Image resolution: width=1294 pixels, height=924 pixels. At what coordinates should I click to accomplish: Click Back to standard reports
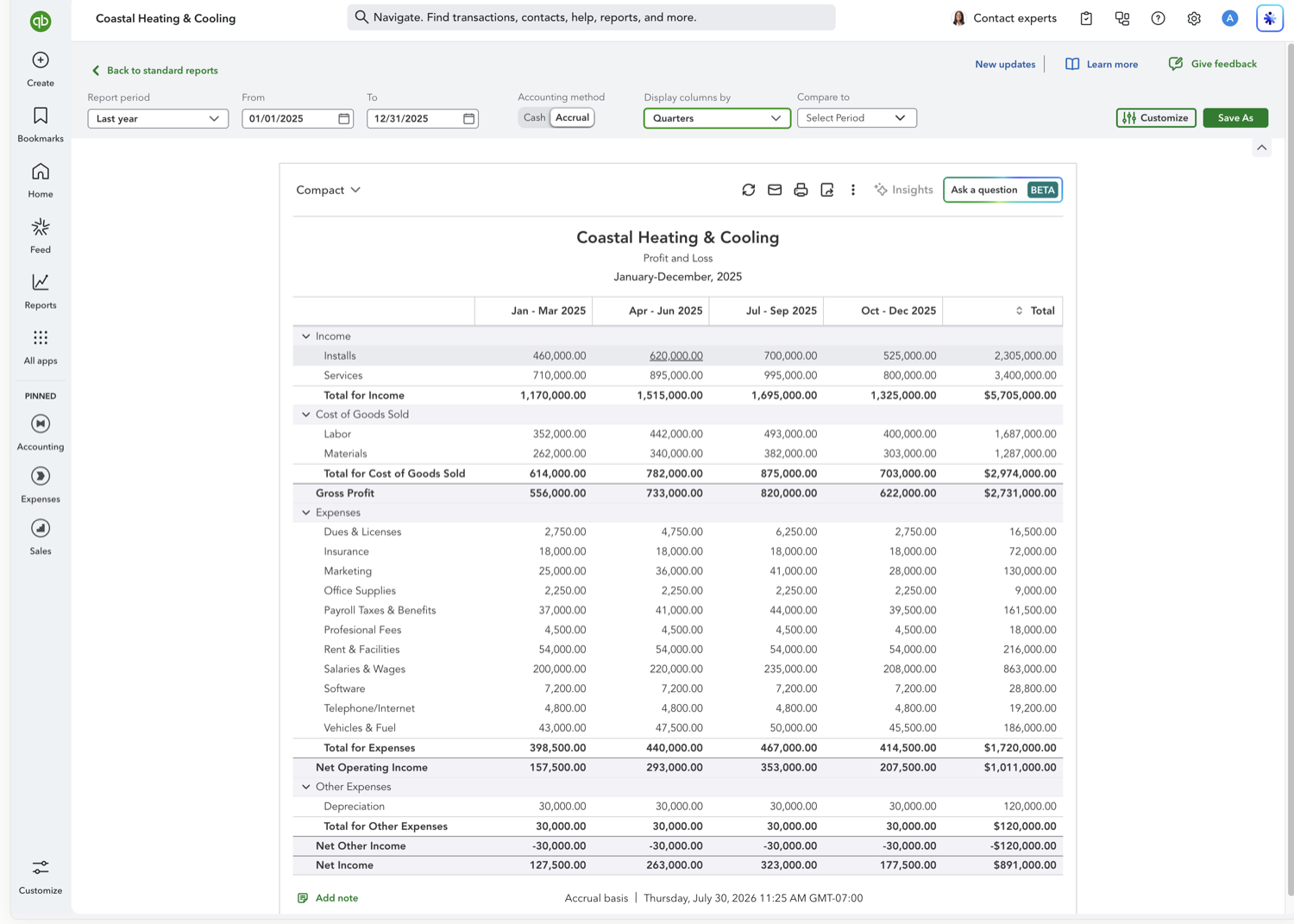(154, 71)
